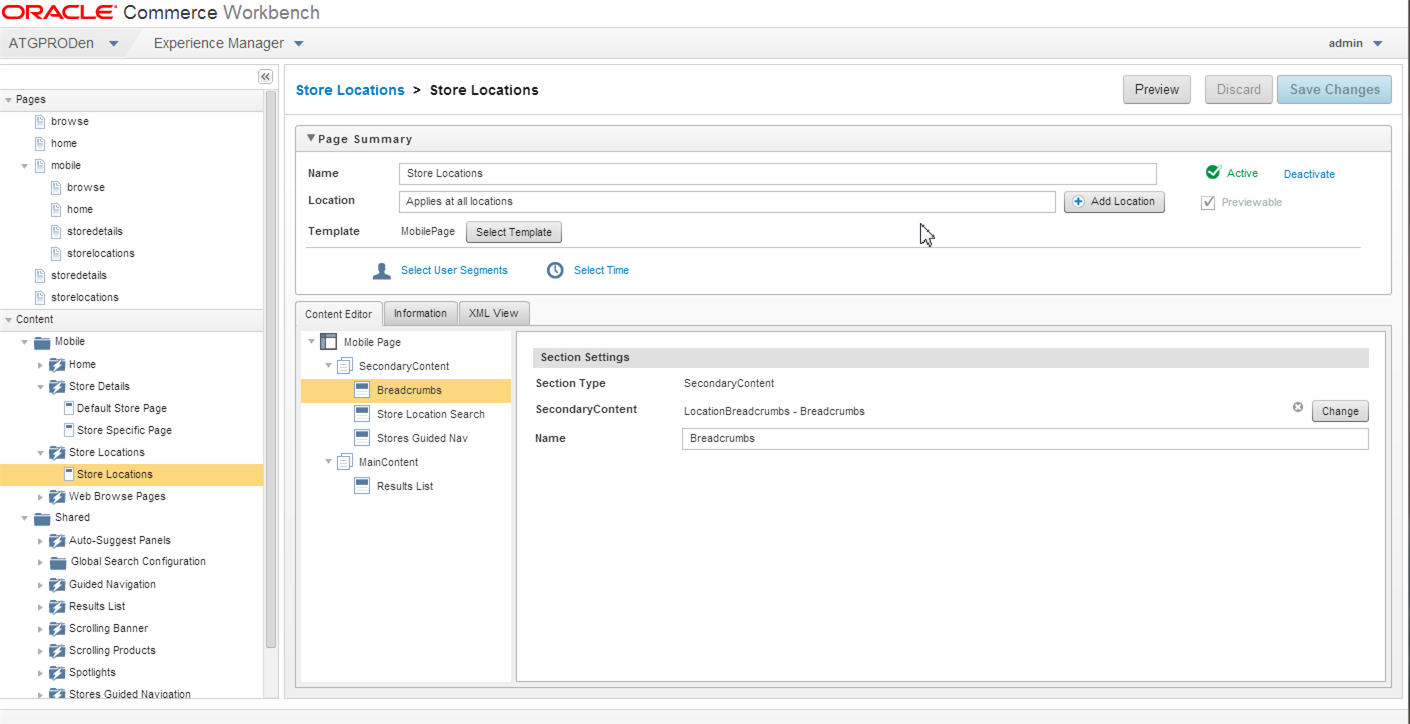Collapse the Store Details node
1410x724 pixels.
[40, 387]
